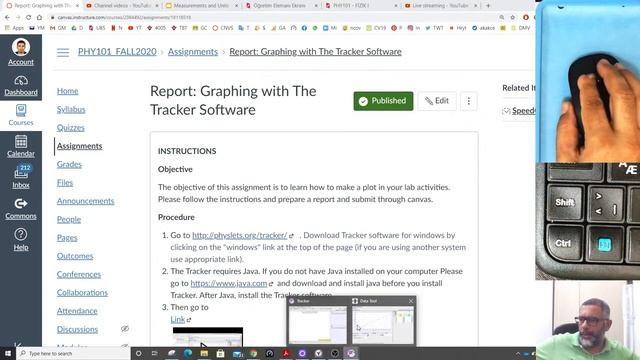Toggle the course navigation hamburger menu

(x=63, y=52)
